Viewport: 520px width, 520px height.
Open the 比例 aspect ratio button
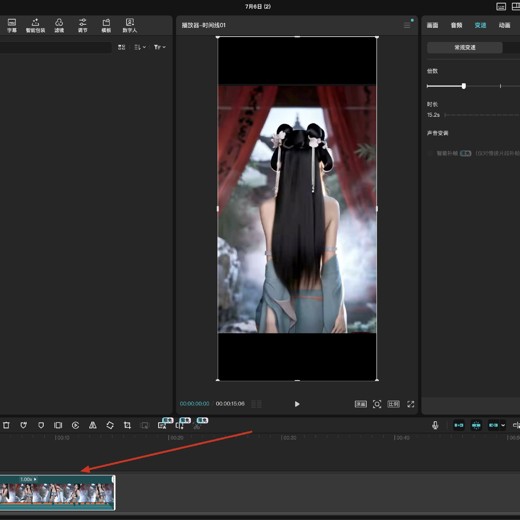coord(393,404)
